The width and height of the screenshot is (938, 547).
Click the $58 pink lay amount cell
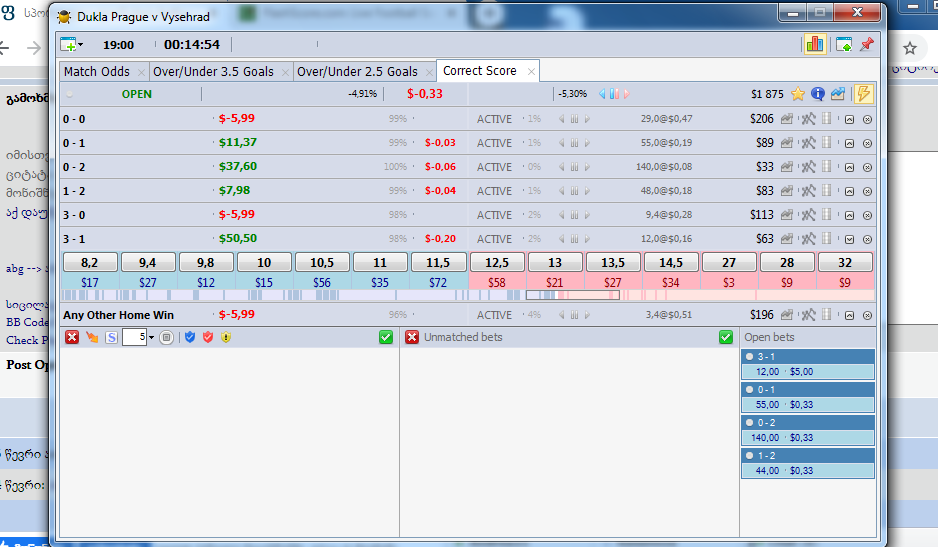(497, 282)
